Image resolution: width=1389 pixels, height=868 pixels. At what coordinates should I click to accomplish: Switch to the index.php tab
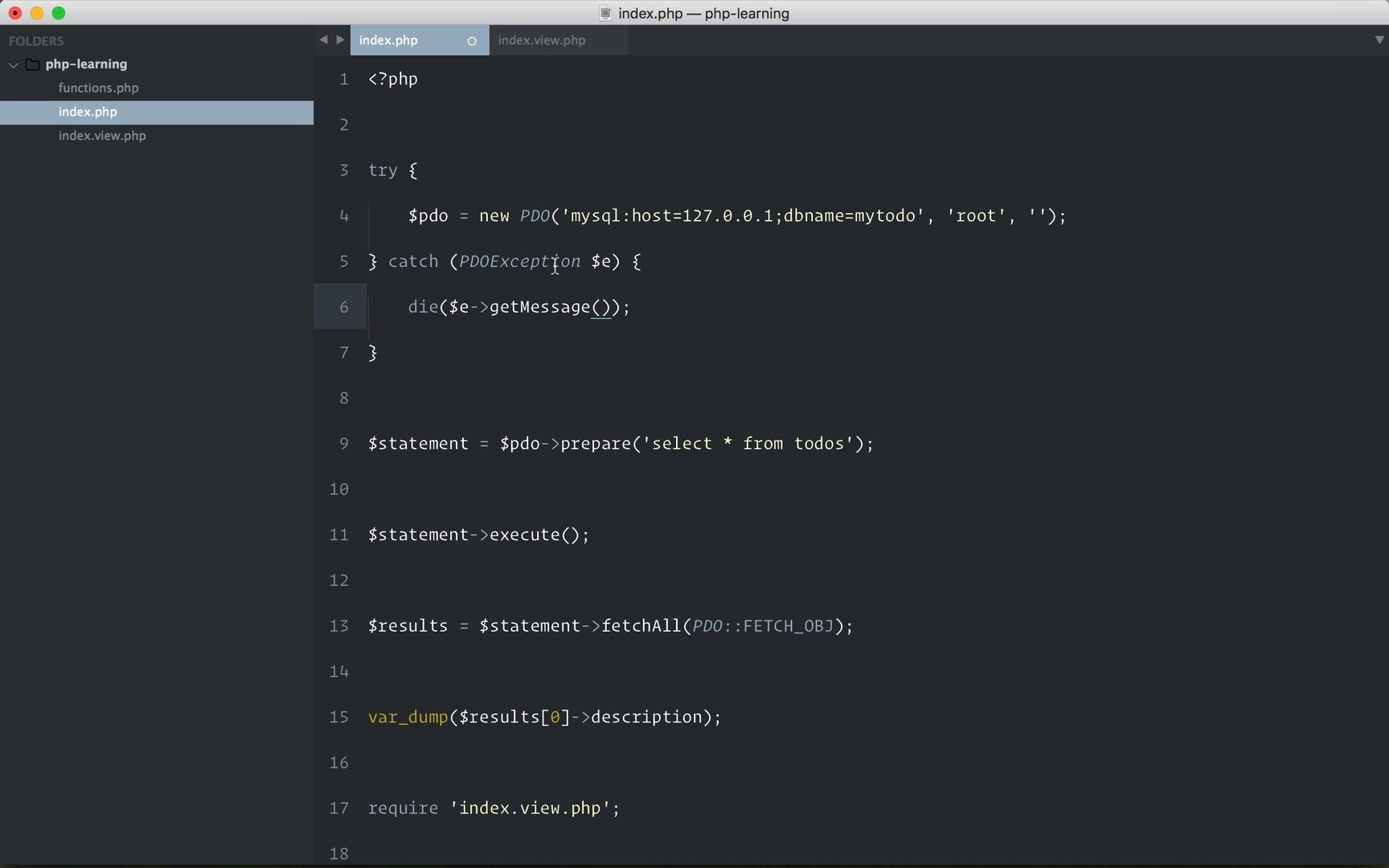click(419, 40)
